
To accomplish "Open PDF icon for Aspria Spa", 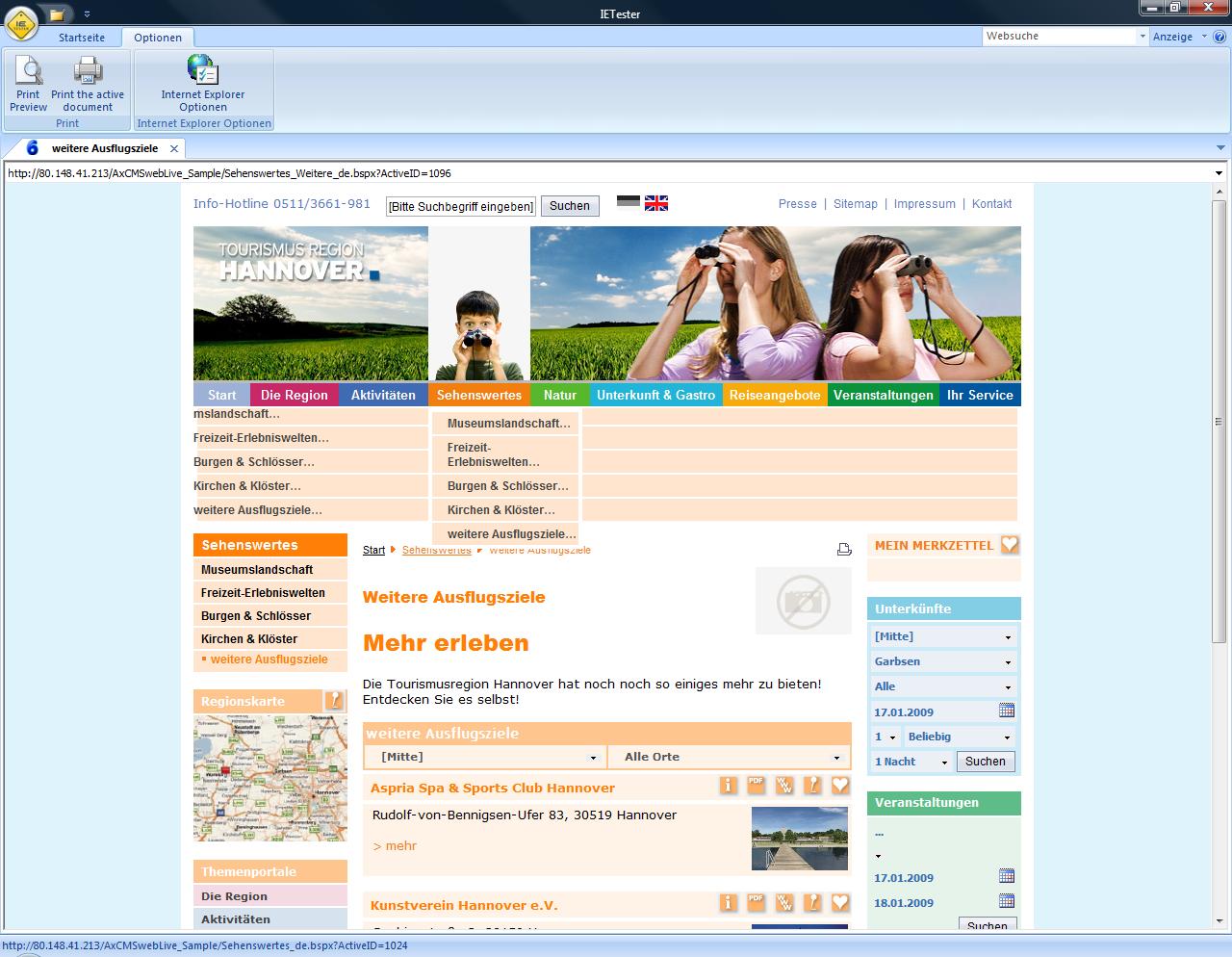I will click(x=757, y=786).
